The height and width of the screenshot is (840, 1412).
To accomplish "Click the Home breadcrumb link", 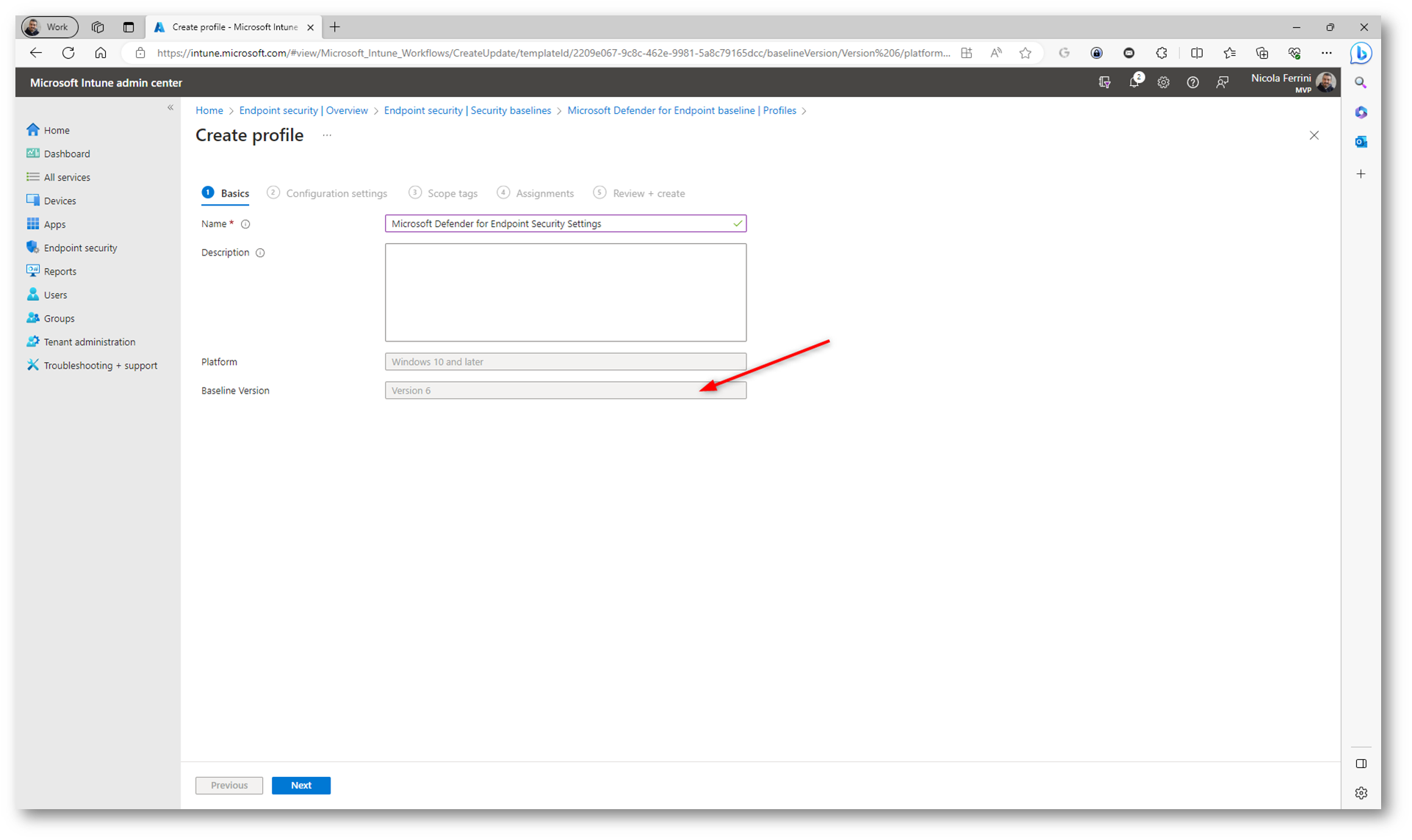I will [209, 110].
